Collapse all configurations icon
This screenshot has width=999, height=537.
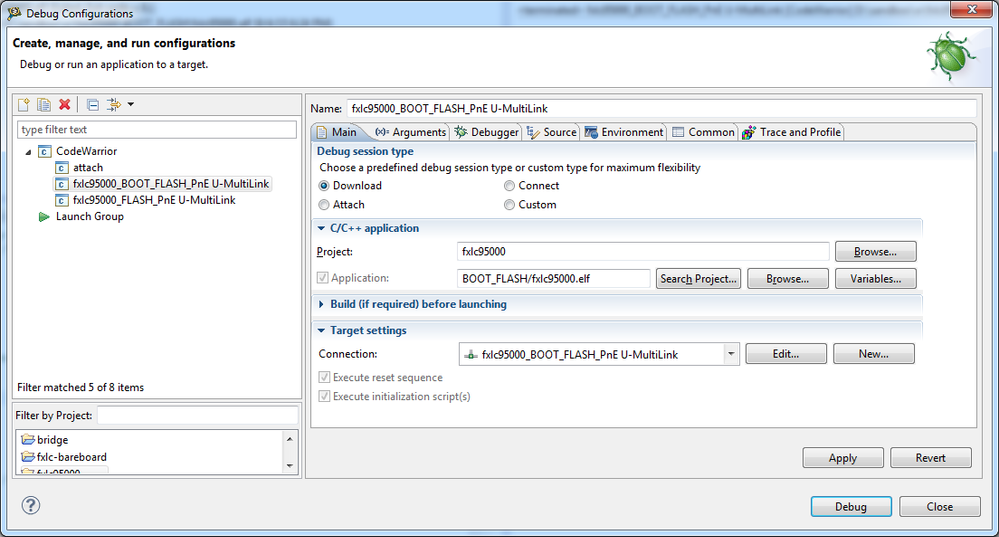(93, 104)
